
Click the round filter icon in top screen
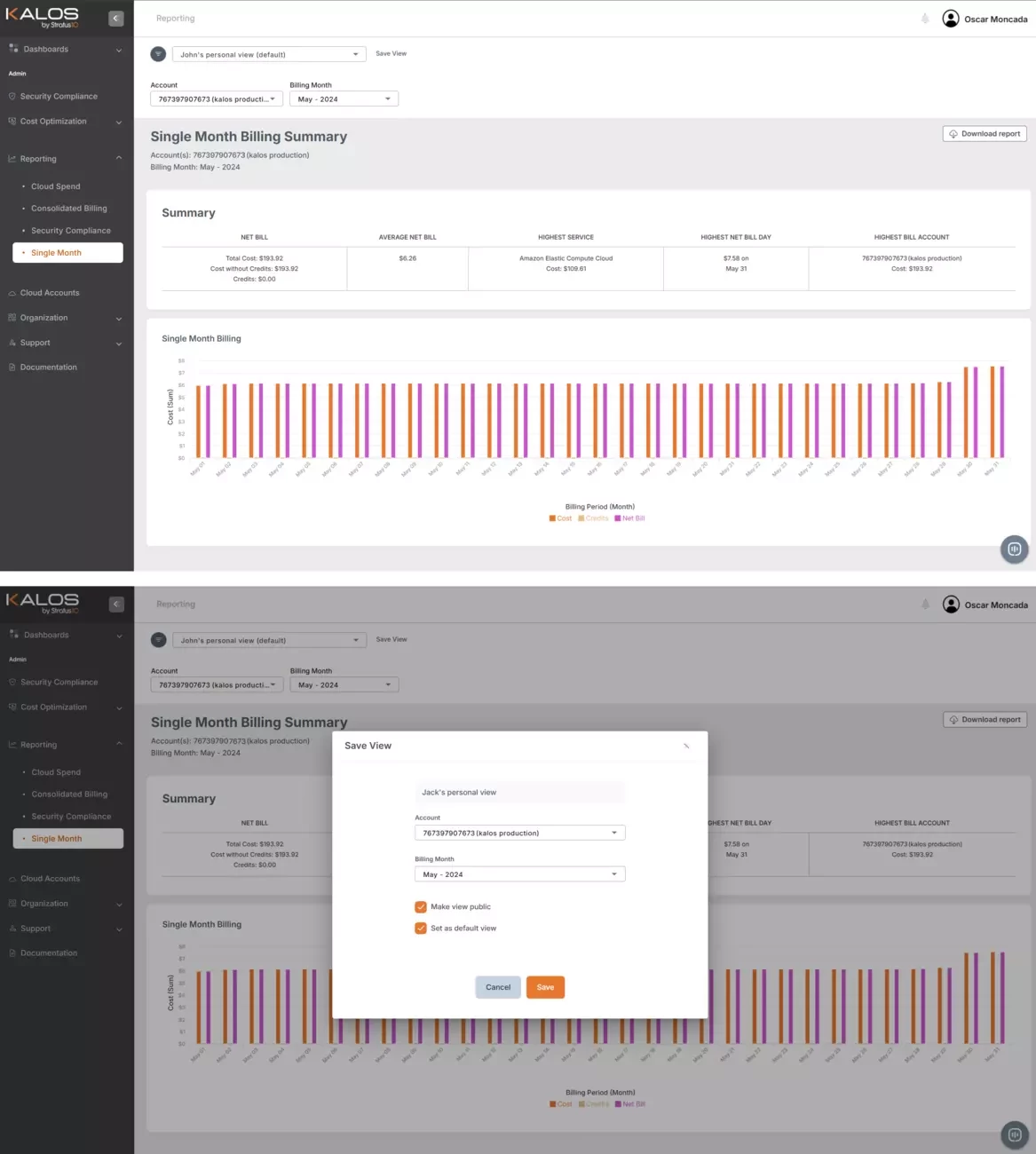click(159, 54)
